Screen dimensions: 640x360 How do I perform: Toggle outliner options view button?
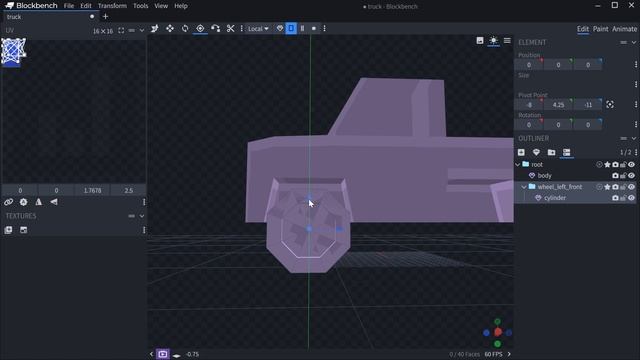[567, 152]
